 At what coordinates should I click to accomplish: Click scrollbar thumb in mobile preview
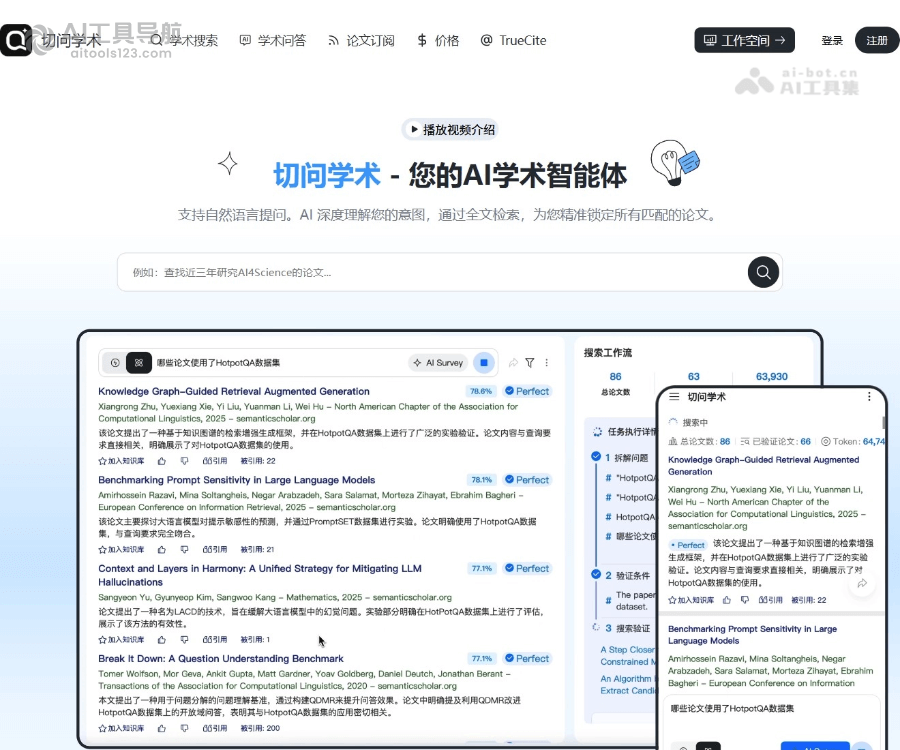coord(884,422)
